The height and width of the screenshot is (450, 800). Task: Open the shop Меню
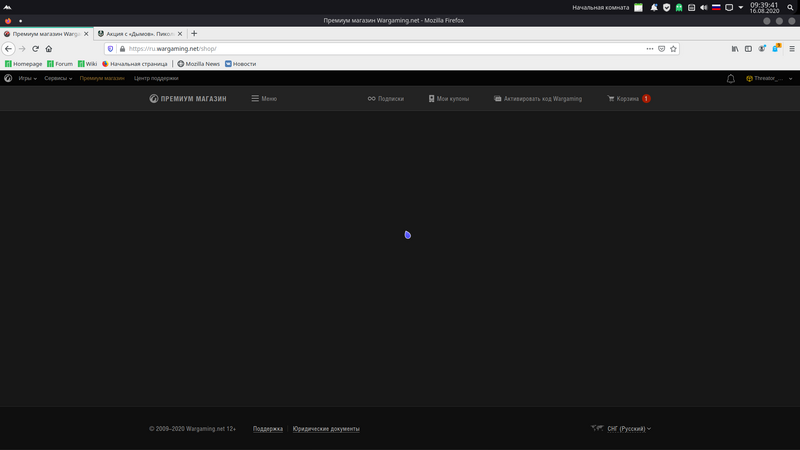point(264,99)
